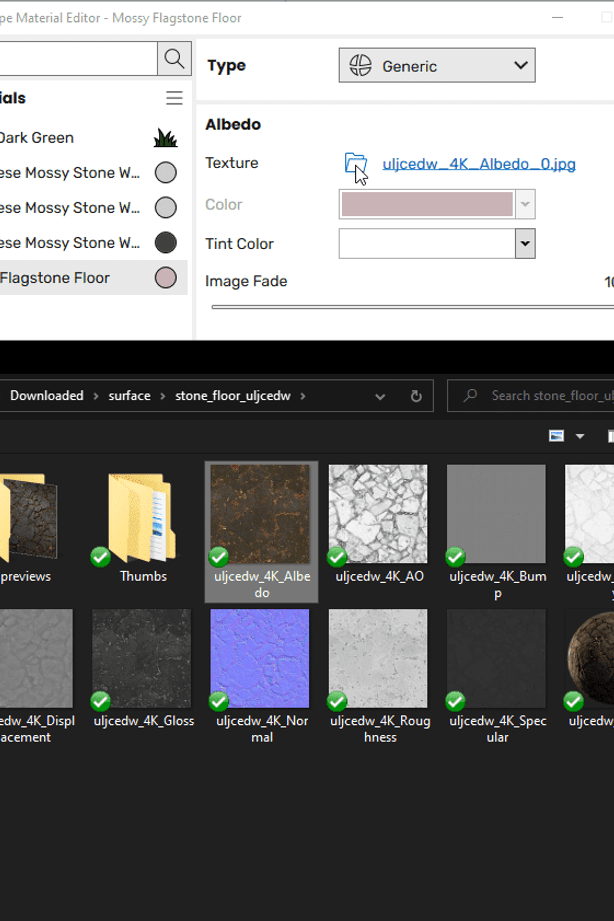Click the Explorer view layout icon
This screenshot has height=921, width=614.
click(557, 436)
